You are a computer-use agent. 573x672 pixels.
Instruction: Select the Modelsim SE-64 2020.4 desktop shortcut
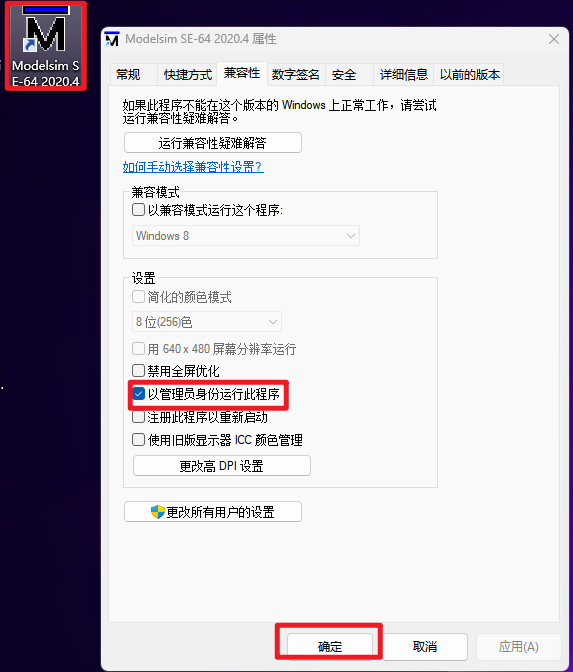(45, 46)
